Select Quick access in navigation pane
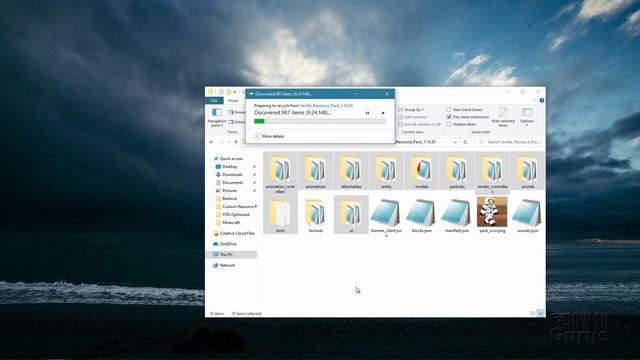This screenshot has width=640, height=360. coord(231,158)
